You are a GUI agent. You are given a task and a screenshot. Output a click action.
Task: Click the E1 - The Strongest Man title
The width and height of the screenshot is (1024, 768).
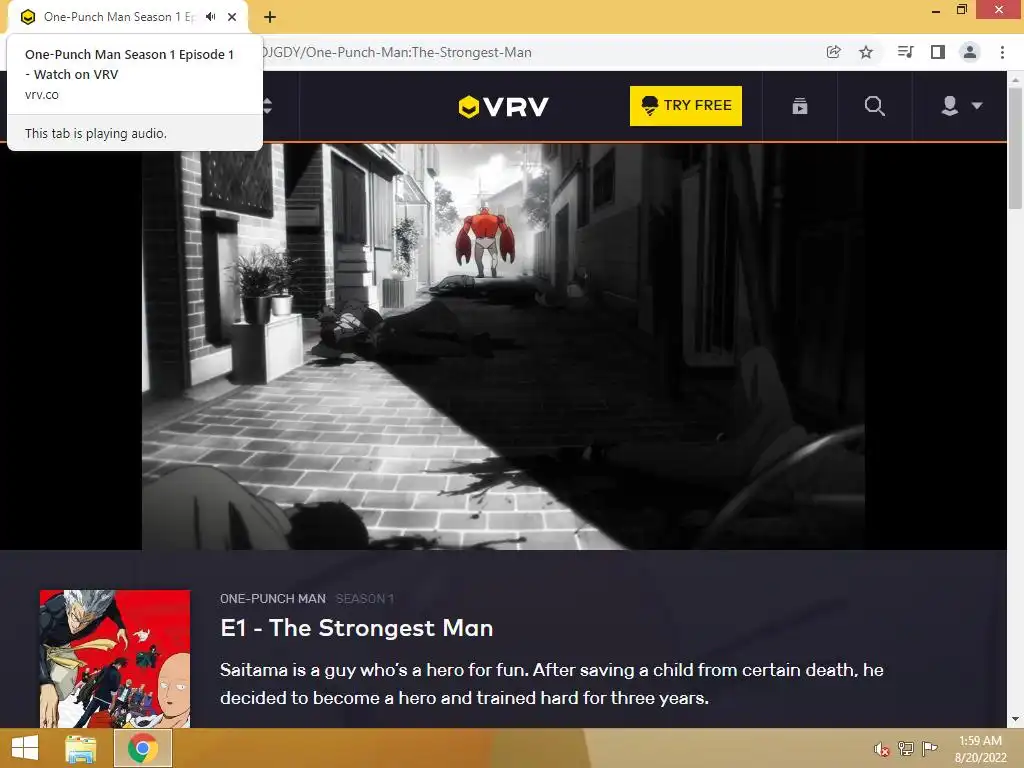pyautogui.click(x=357, y=628)
